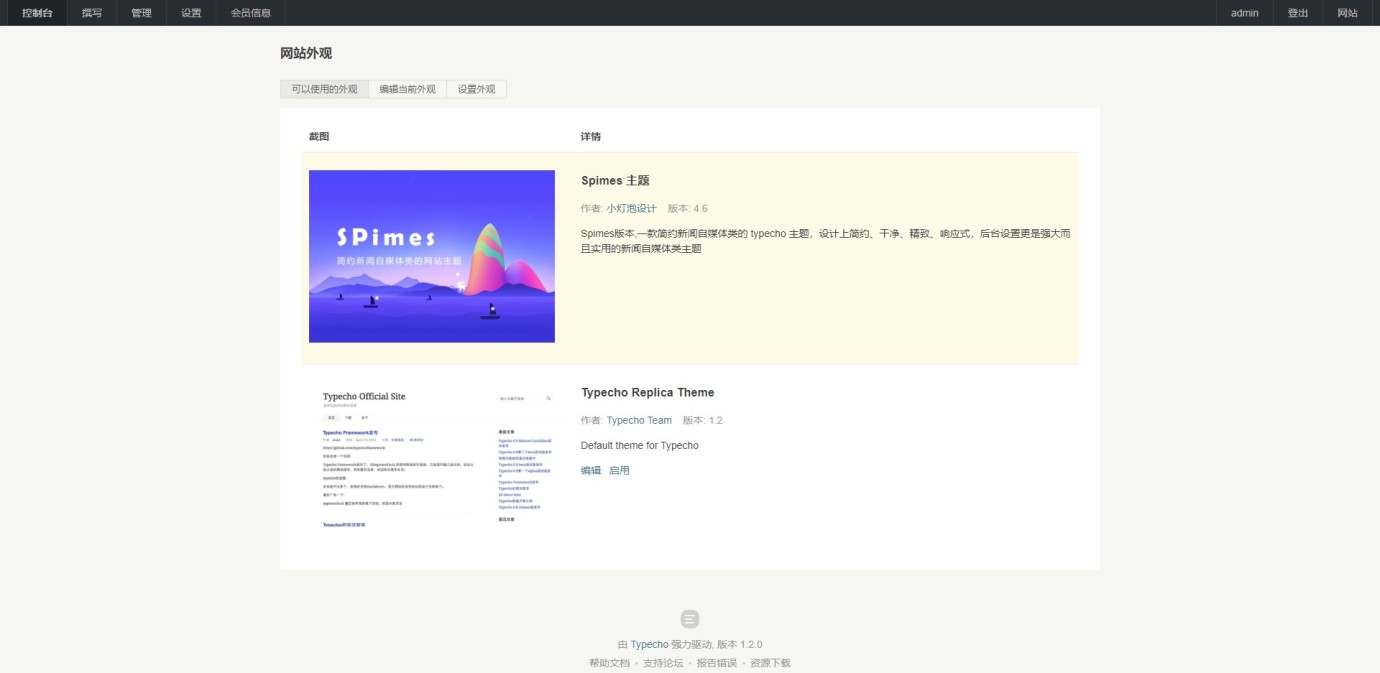Open 帮助文档 footer link
The width and height of the screenshot is (1380, 673).
tap(609, 663)
